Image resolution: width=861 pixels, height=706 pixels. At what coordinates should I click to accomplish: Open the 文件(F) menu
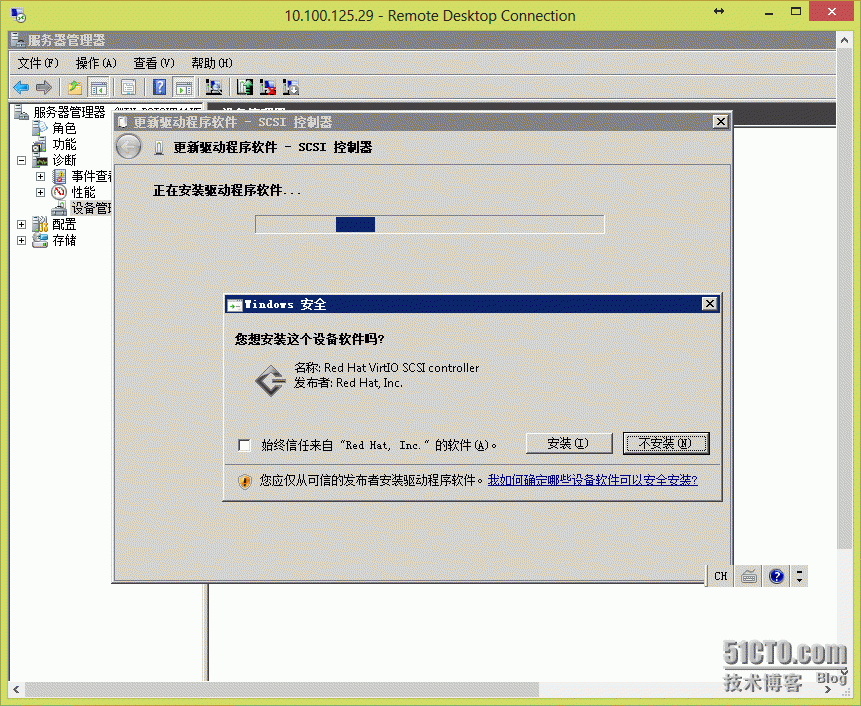[38, 63]
